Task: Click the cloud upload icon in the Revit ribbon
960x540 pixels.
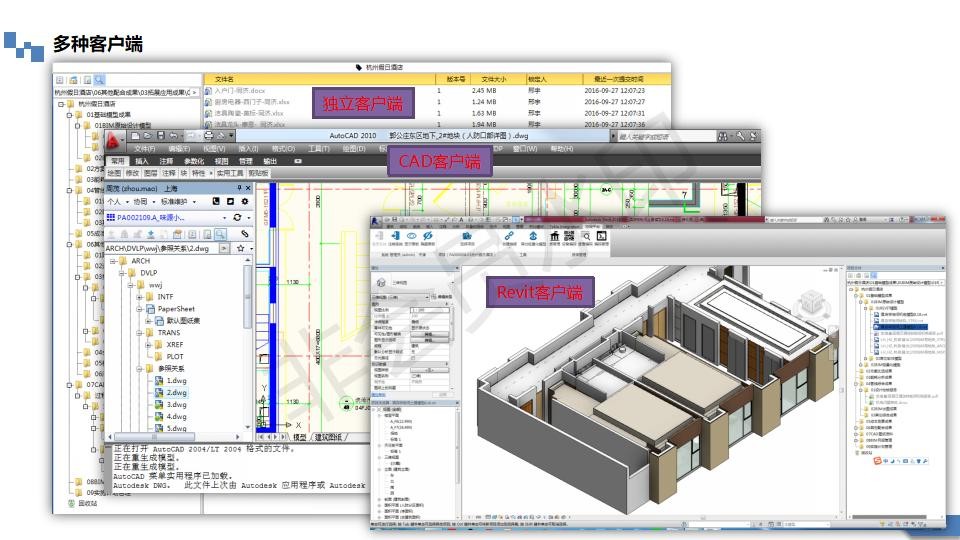Action: [533, 236]
